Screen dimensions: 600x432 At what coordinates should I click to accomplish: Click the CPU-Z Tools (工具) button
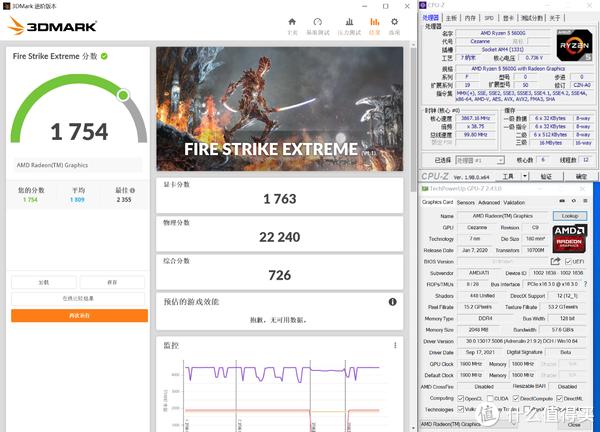(x=508, y=176)
